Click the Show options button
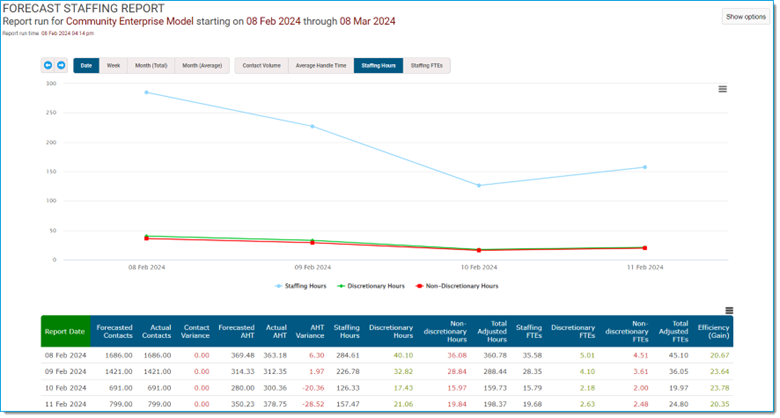The height and width of the screenshot is (418, 780). point(746,17)
